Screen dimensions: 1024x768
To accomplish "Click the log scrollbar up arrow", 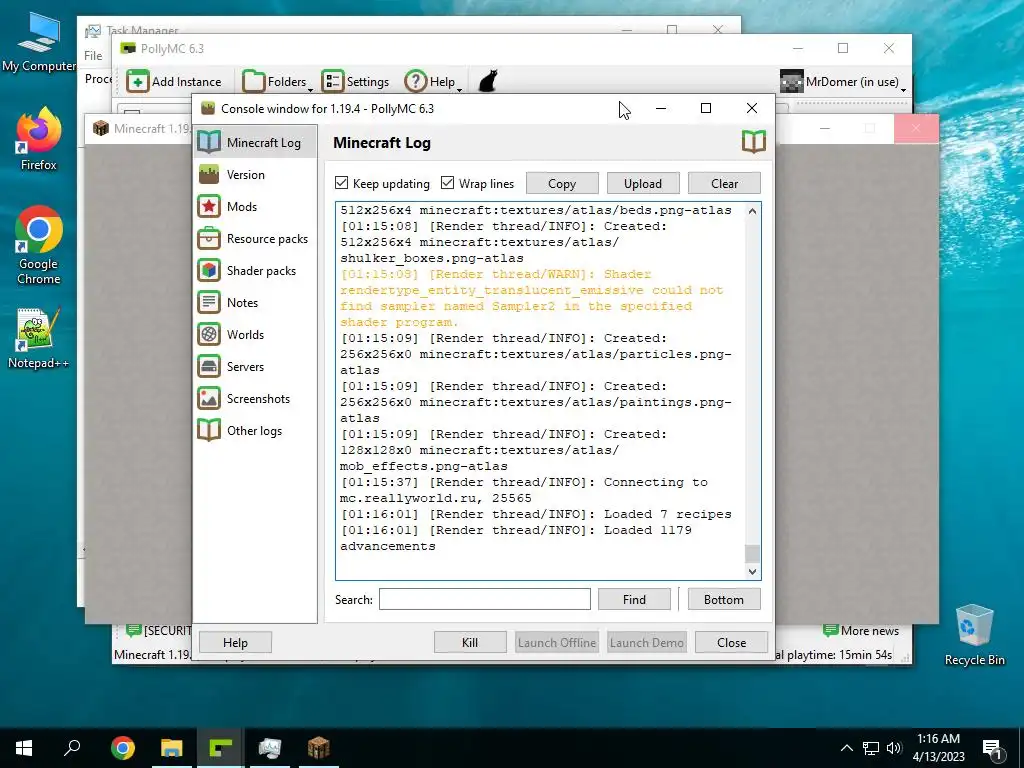I will (752, 211).
